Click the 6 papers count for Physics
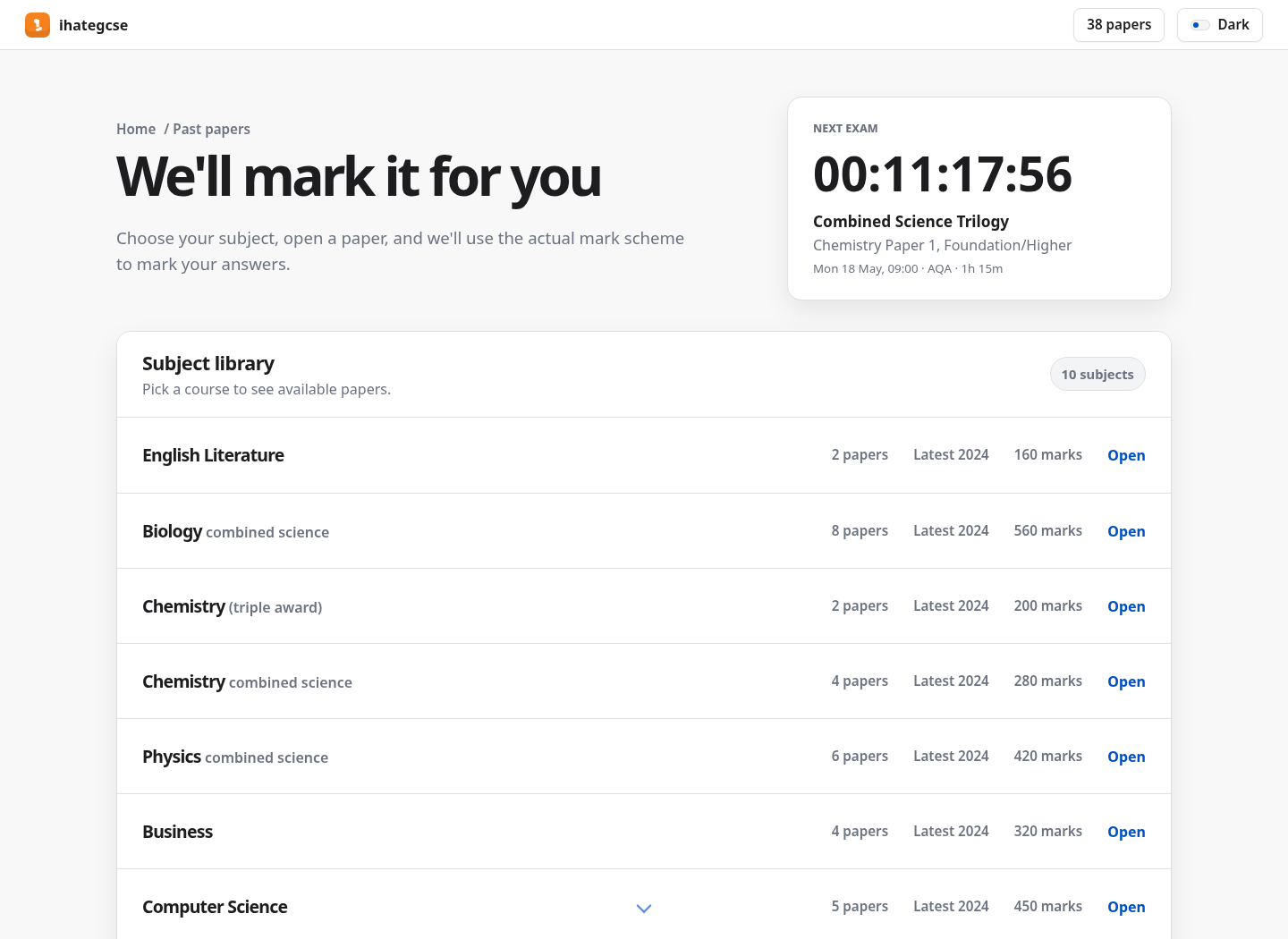The image size is (1288, 939). [x=860, y=756]
